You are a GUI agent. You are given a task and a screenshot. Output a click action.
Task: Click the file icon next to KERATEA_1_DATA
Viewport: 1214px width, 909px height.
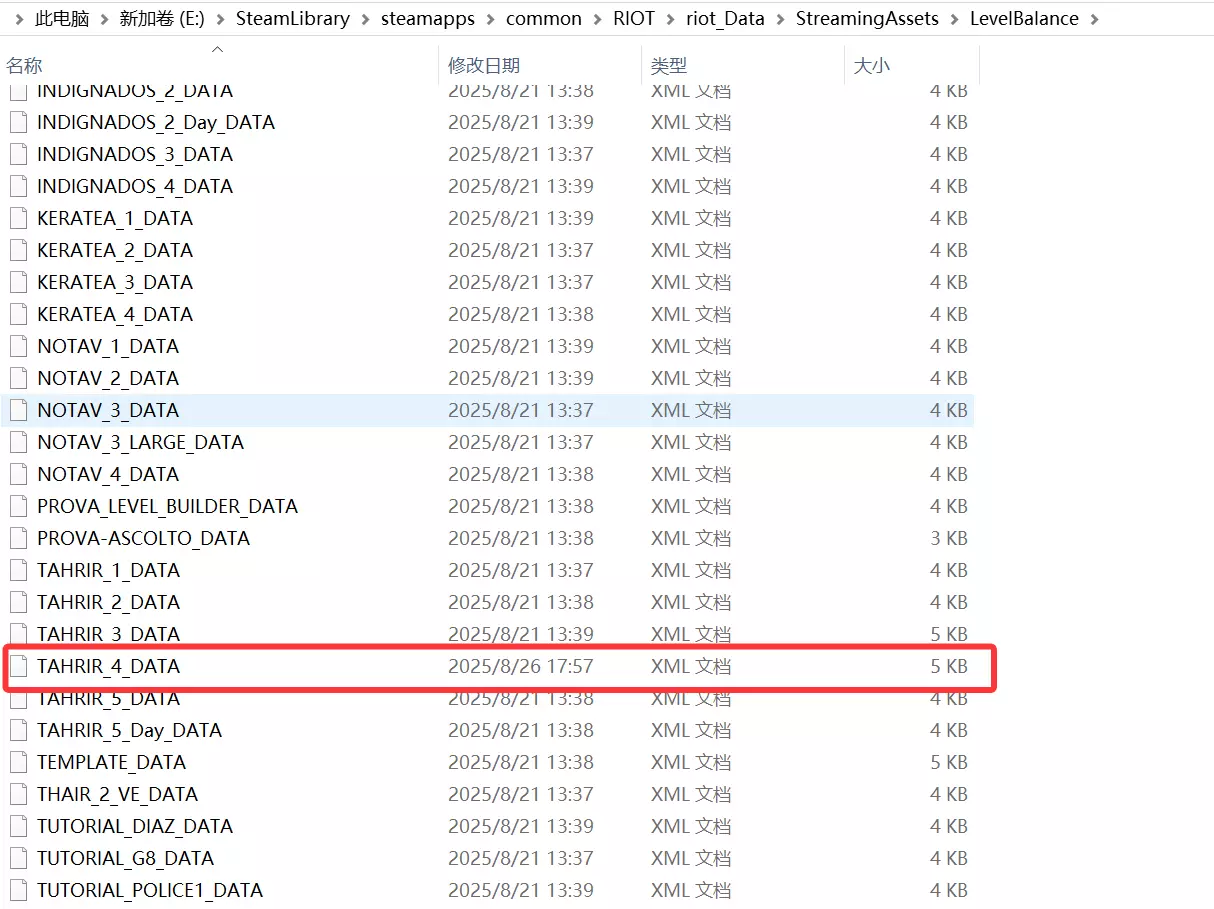(x=18, y=218)
